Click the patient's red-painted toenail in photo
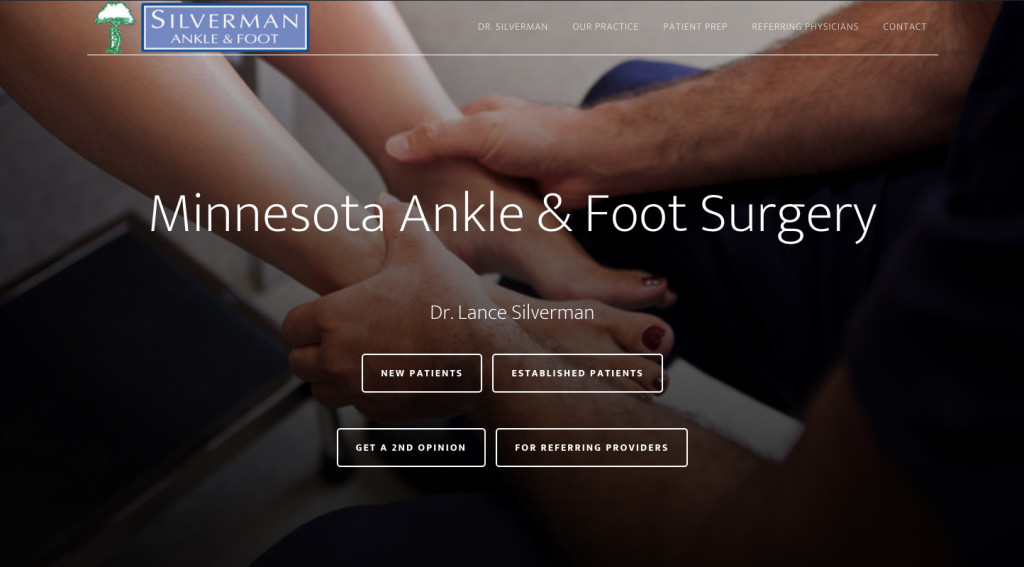 click(653, 337)
